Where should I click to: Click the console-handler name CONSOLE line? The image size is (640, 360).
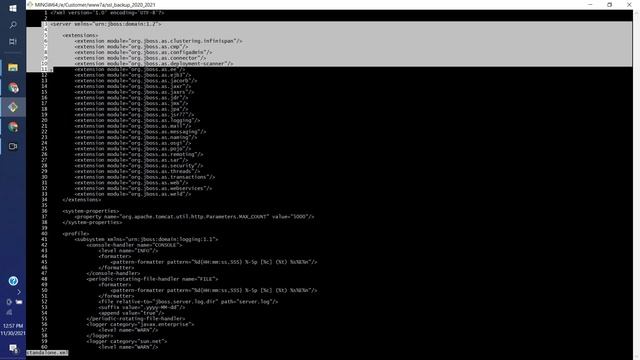tap(134, 245)
